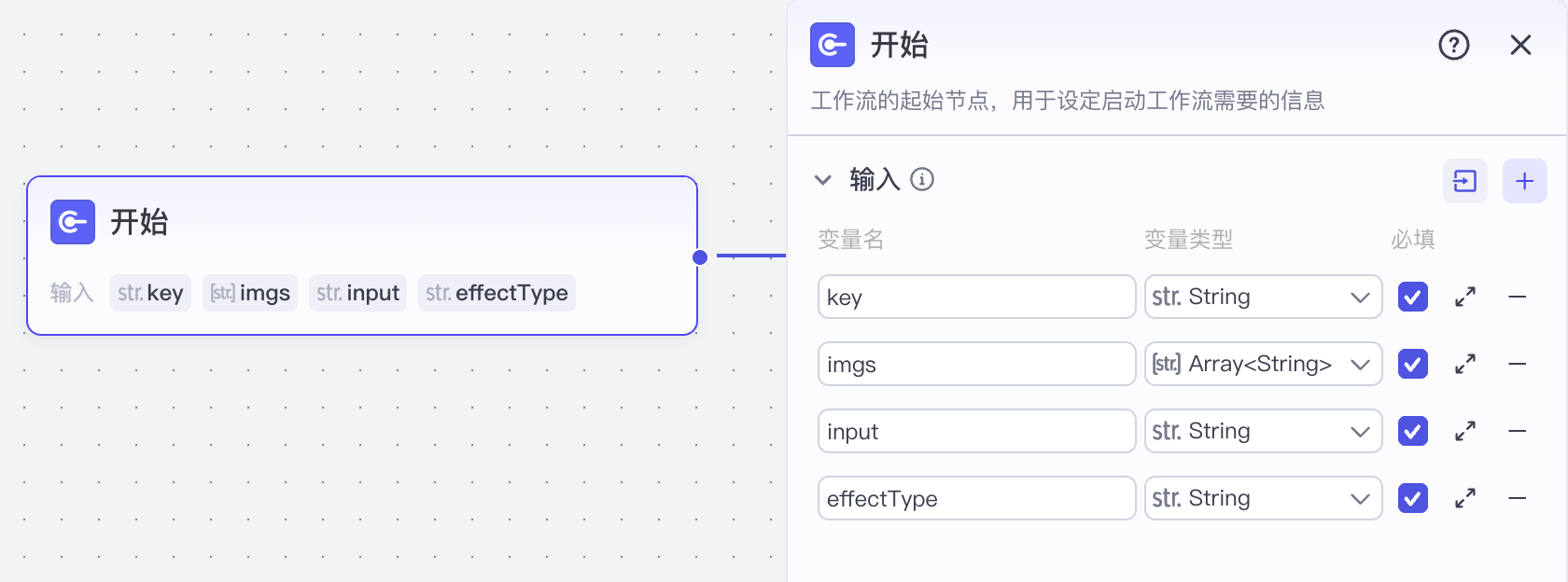Image resolution: width=1568 pixels, height=582 pixels.
Task: Remove the imgs variable with the minus button
Action: (x=1518, y=364)
